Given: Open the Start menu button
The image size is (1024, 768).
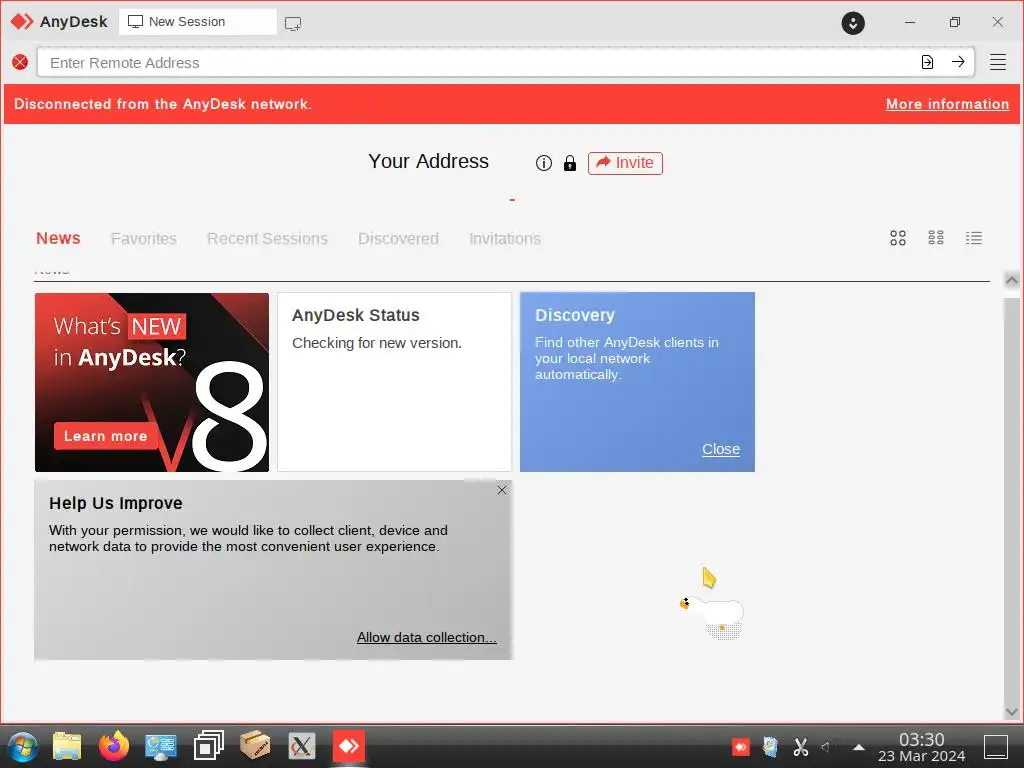Looking at the screenshot, I should [22, 746].
